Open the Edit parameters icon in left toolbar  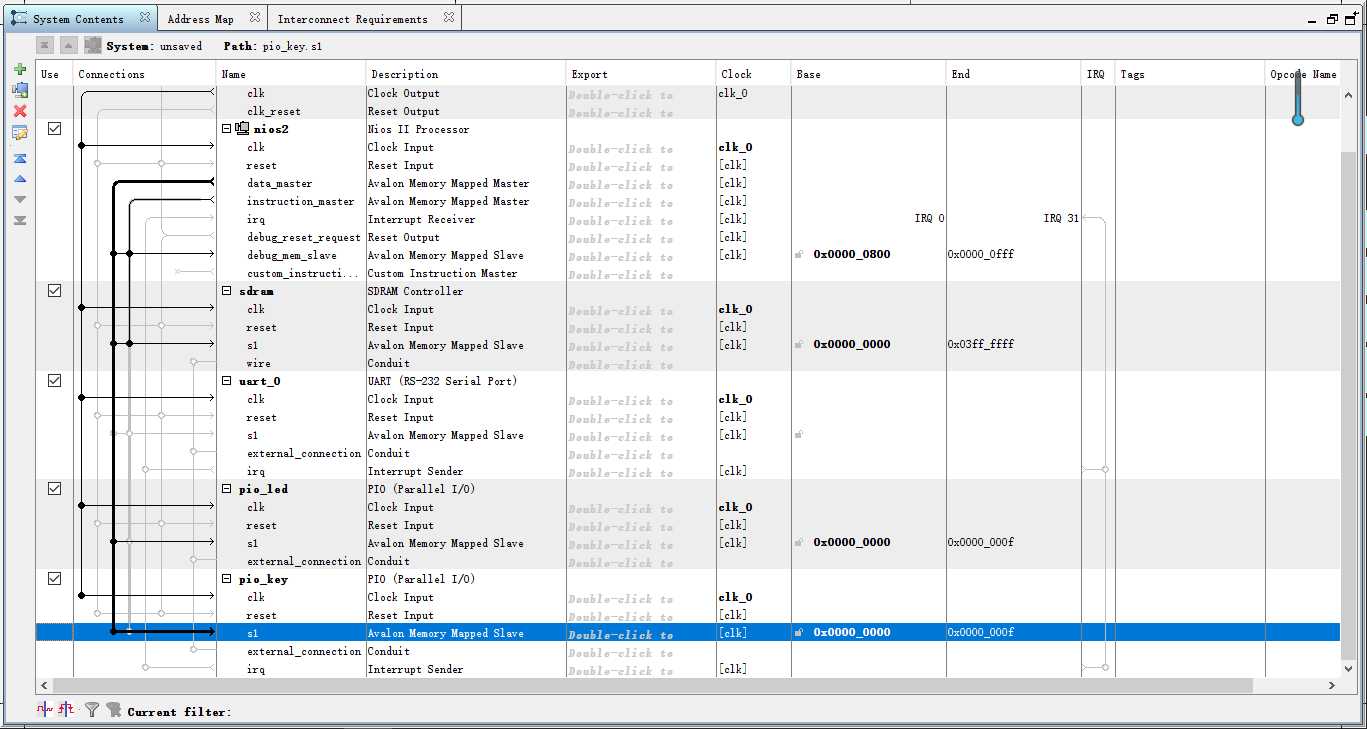pos(19,133)
